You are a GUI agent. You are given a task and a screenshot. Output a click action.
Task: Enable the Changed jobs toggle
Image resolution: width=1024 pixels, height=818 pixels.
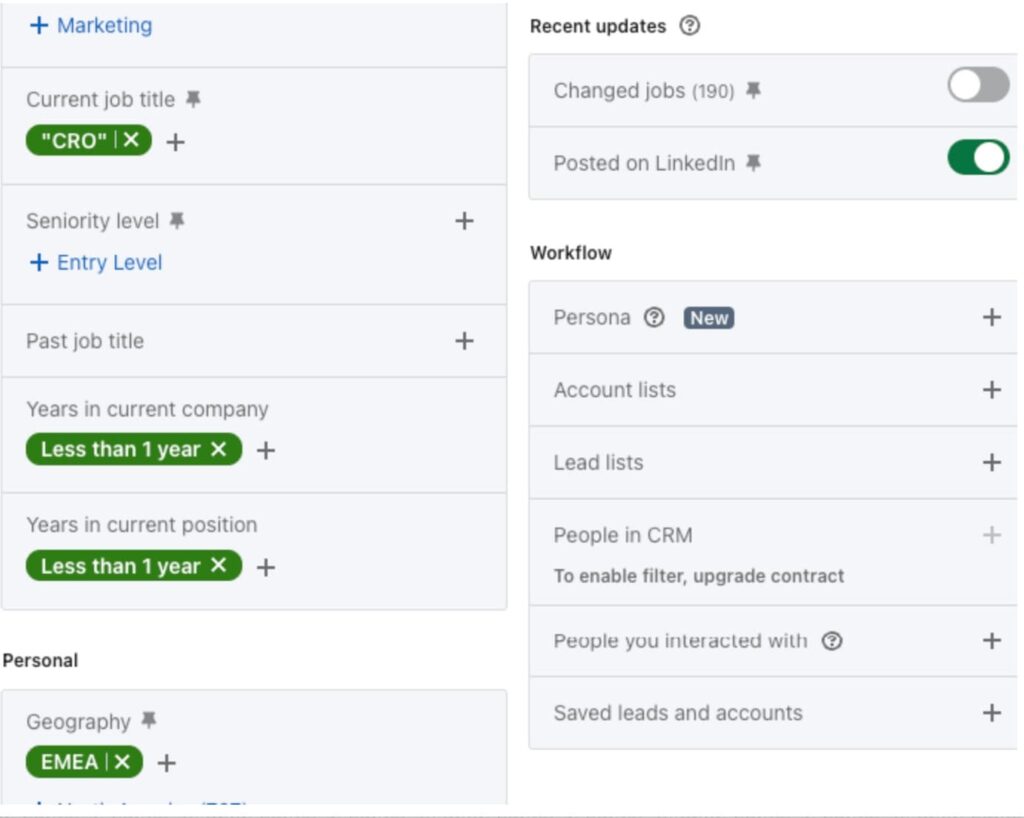[x=978, y=85]
